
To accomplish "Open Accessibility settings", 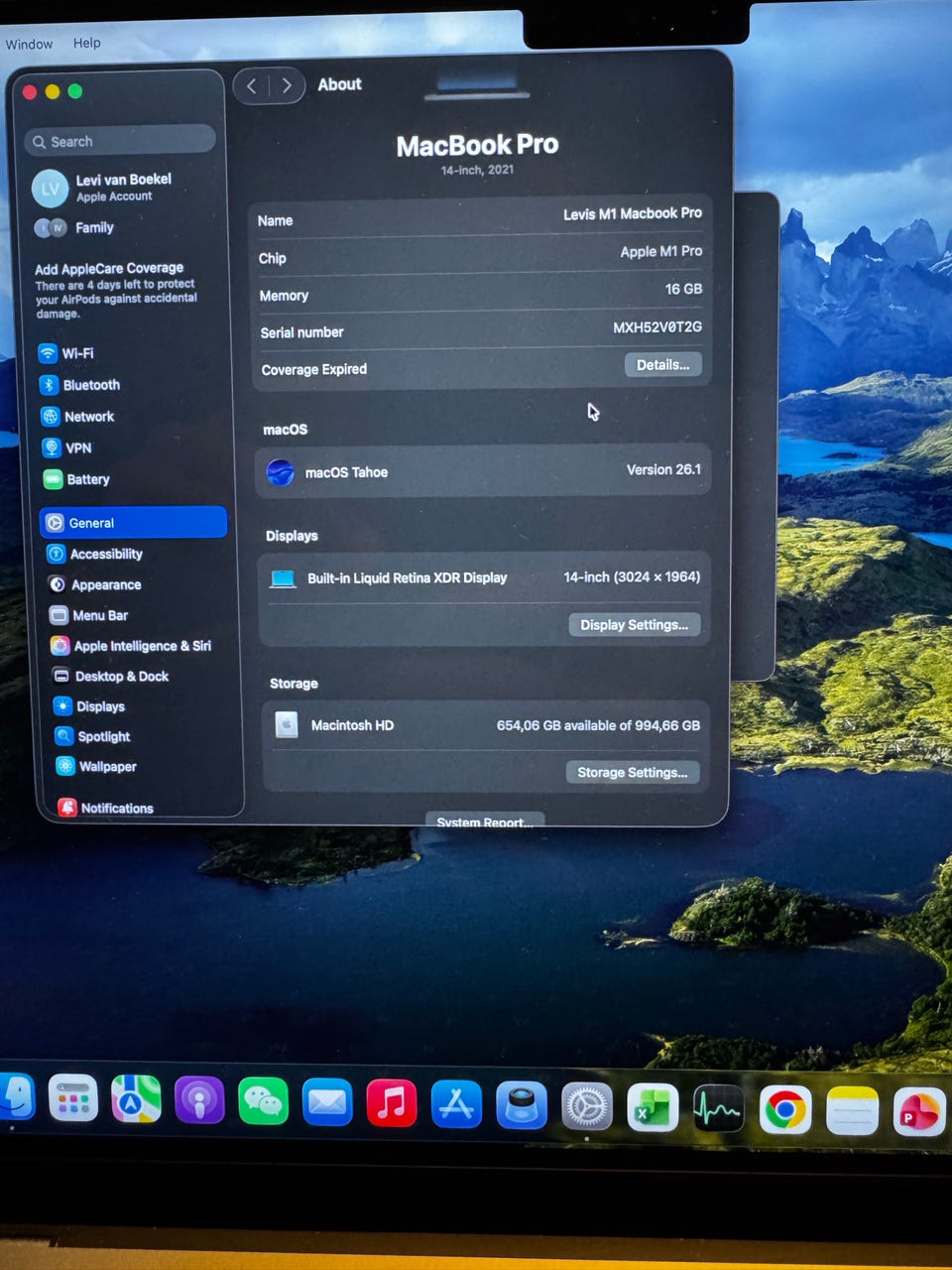I will [95, 554].
